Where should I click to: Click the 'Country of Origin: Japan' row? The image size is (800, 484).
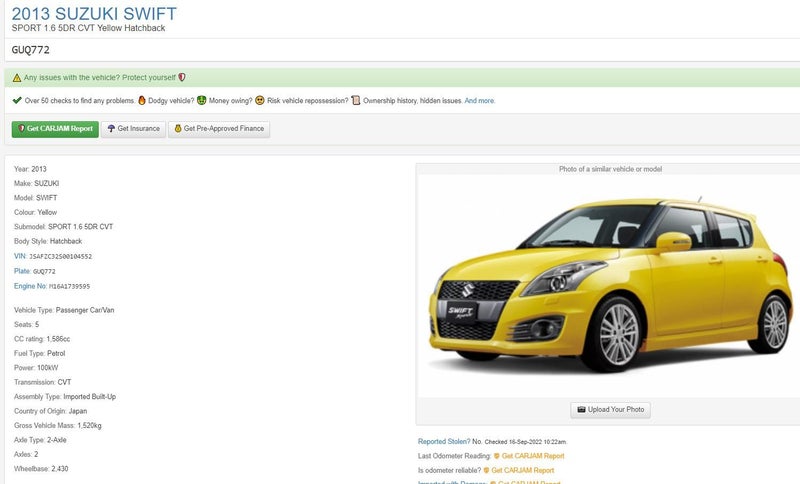pyautogui.click(x=51, y=411)
